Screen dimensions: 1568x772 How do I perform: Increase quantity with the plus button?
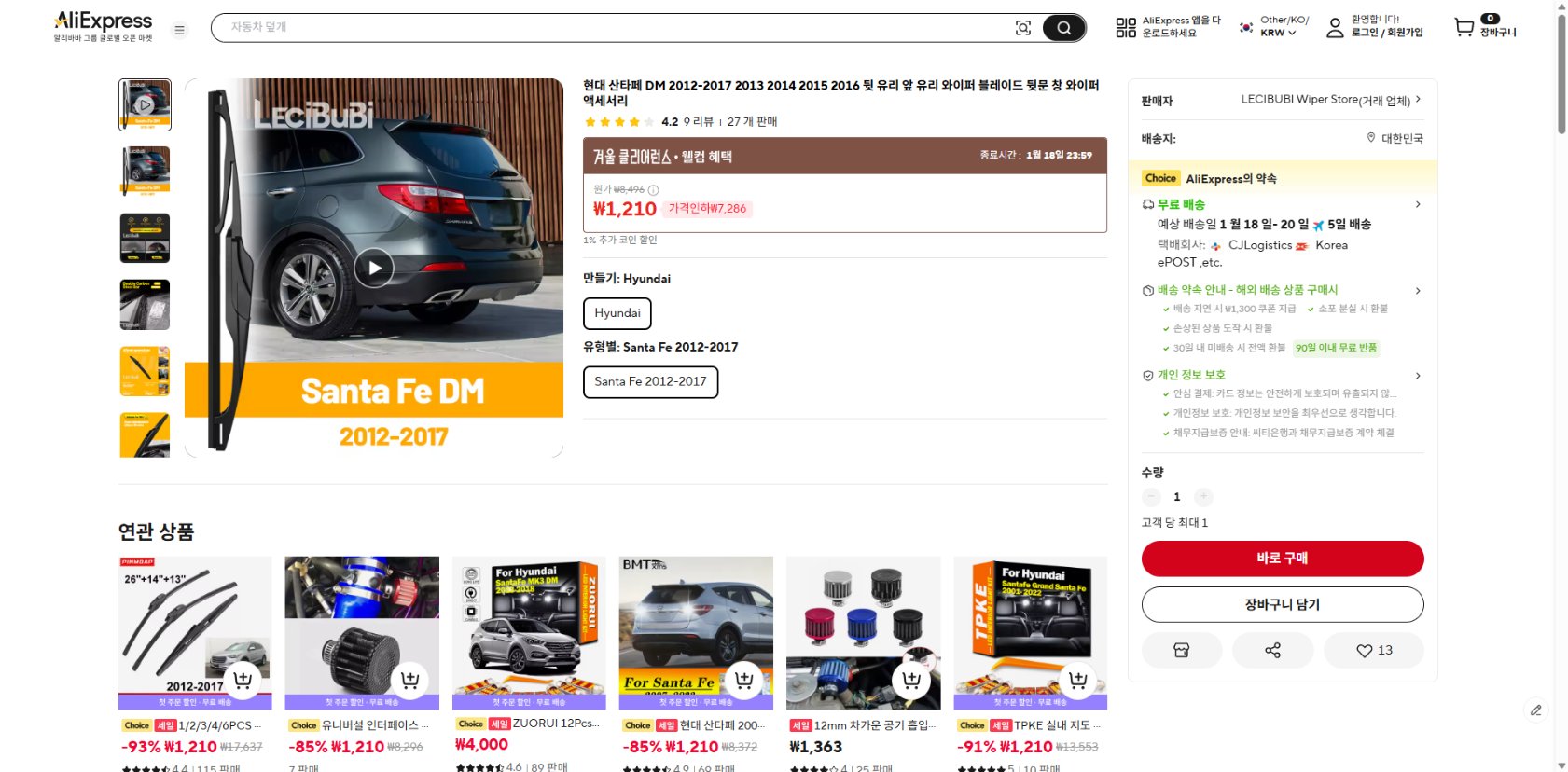click(1203, 497)
